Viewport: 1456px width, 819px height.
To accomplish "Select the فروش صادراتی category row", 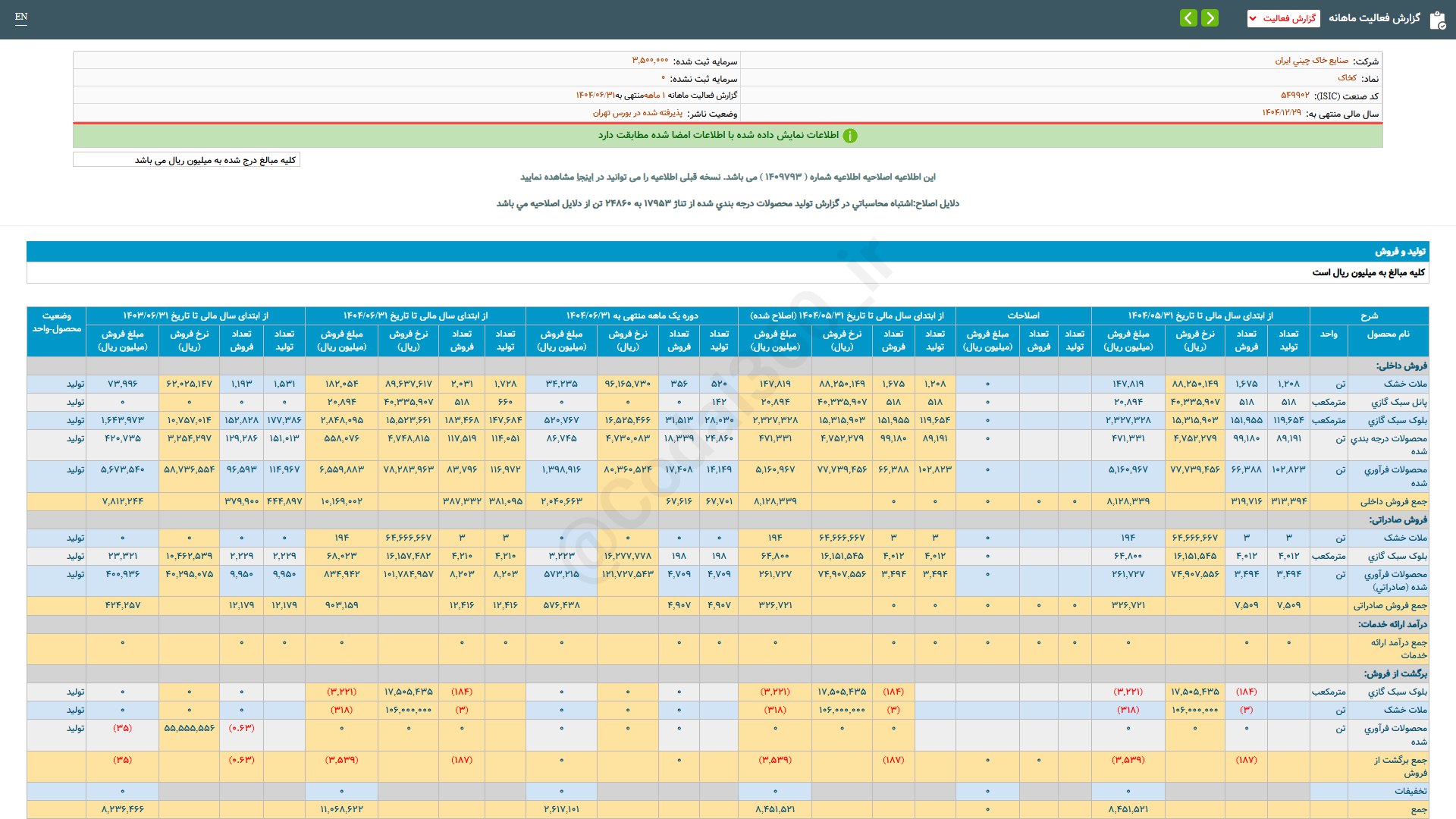I will (1398, 519).
